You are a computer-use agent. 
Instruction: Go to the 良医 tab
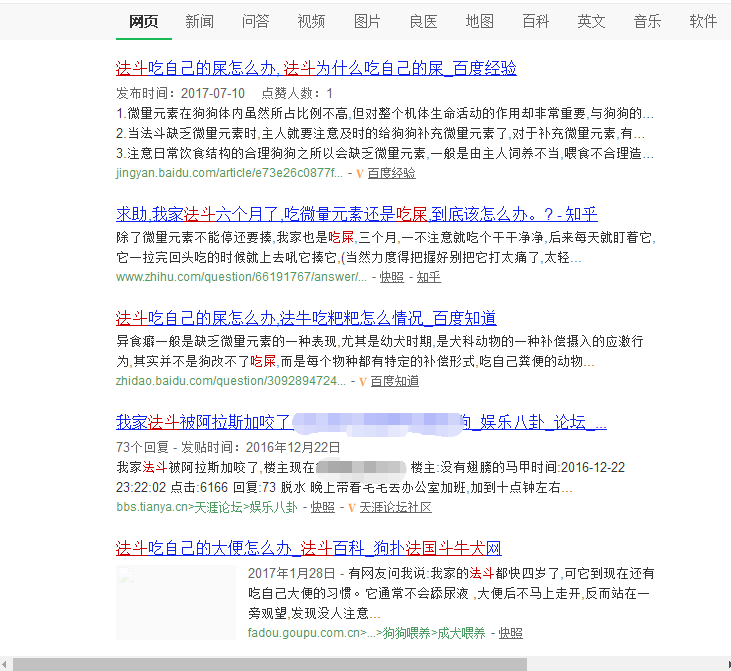point(423,21)
